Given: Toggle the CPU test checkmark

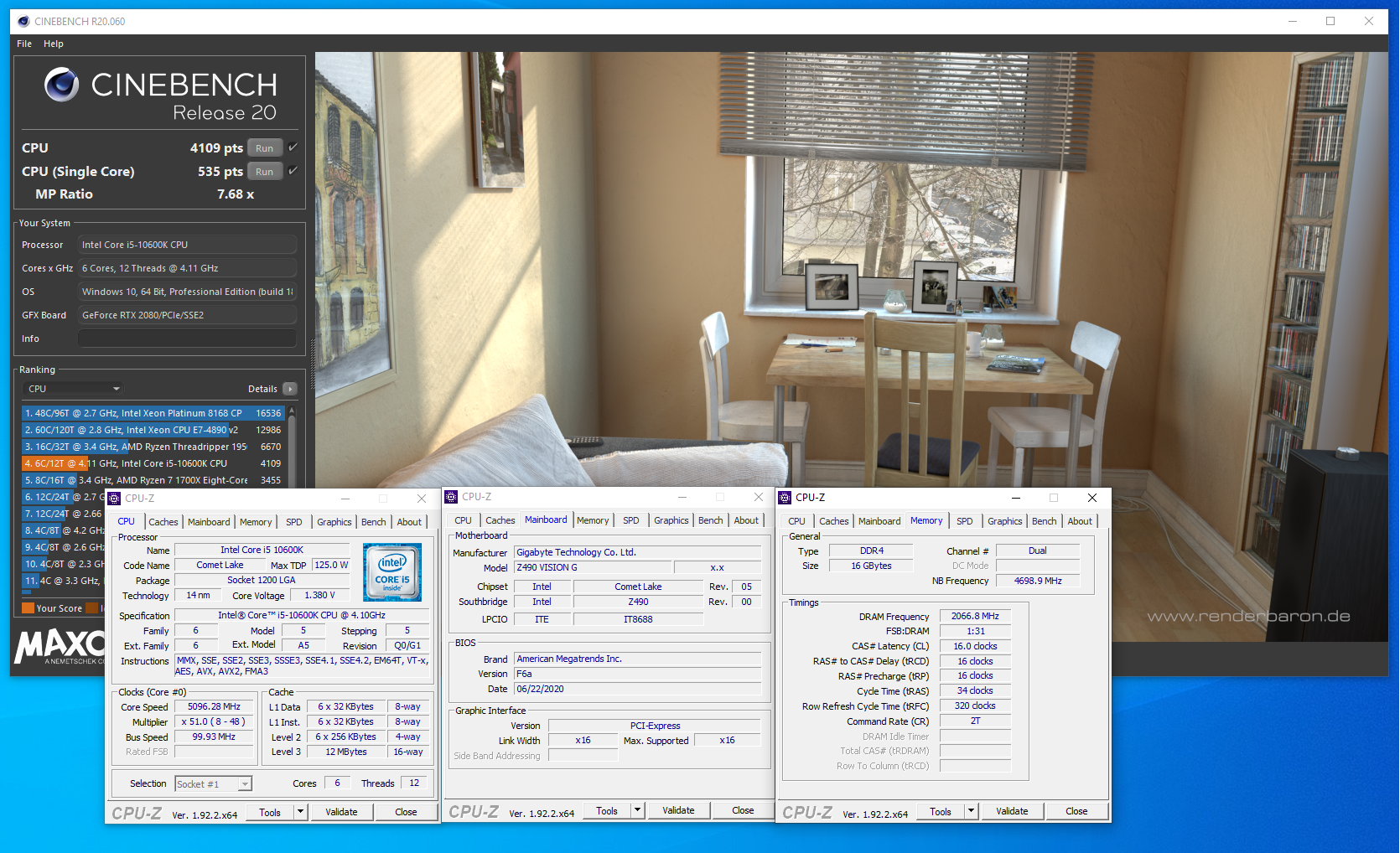Looking at the screenshot, I should tap(293, 147).
